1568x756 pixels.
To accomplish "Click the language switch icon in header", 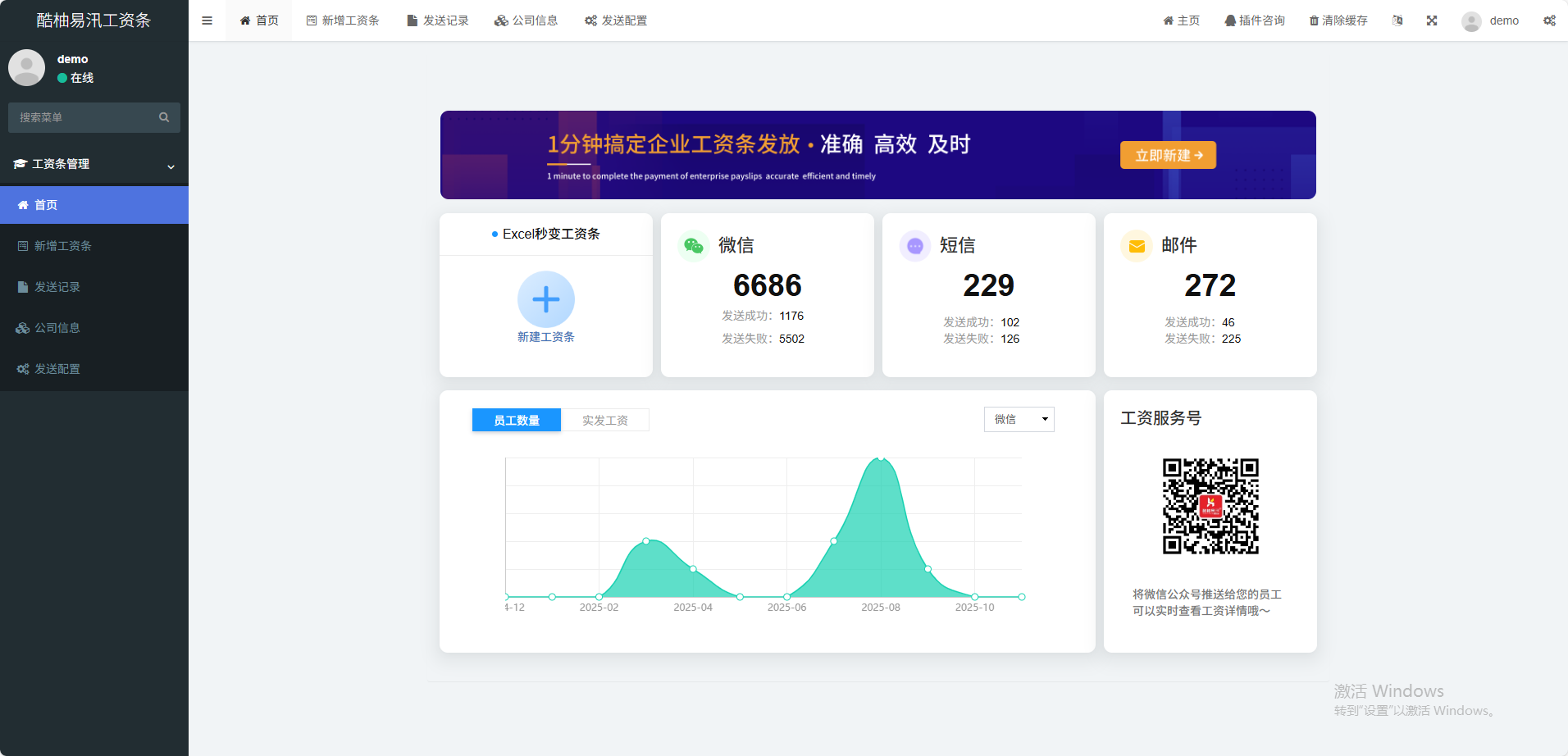I will [1397, 20].
